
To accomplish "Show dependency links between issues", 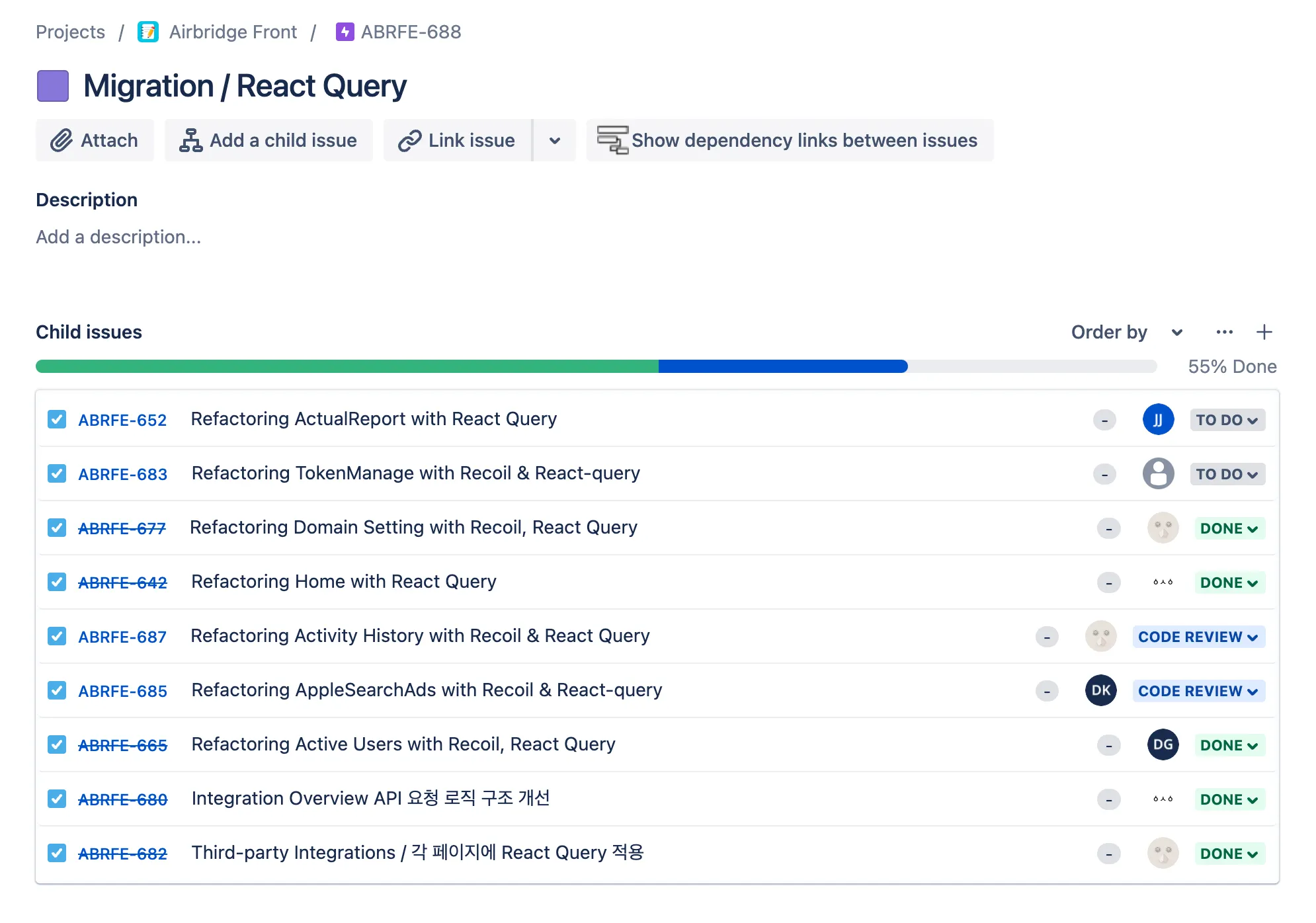I will tap(789, 140).
